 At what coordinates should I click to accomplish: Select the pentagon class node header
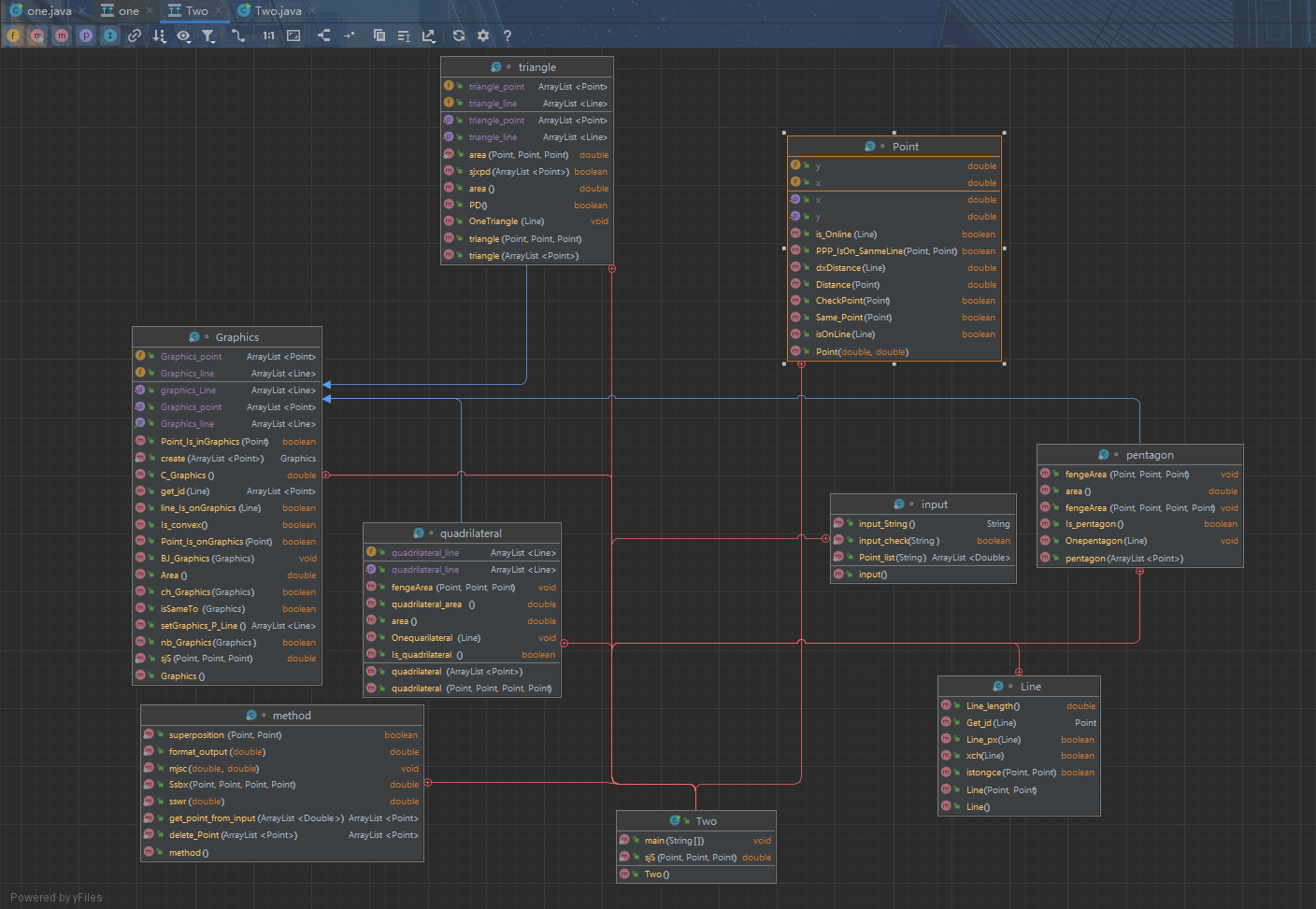tap(1140, 455)
